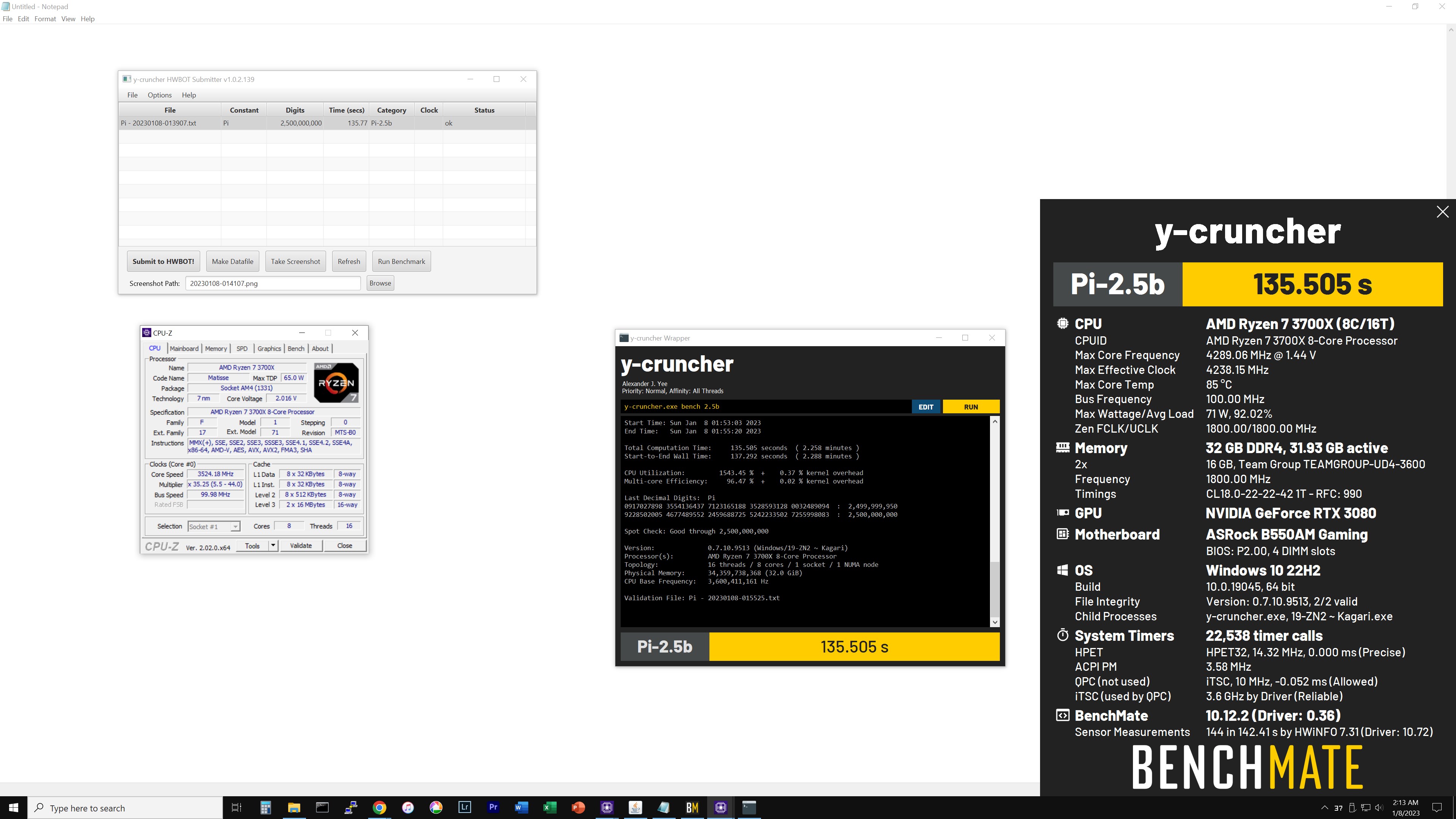Sort by the Time (secs) column header
1456x819 pixels.
(347, 110)
